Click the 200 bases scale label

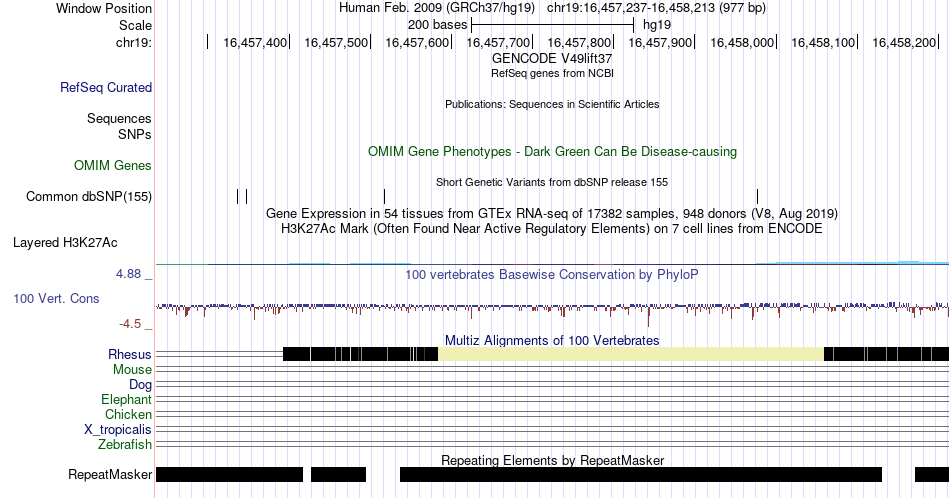coord(437,25)
